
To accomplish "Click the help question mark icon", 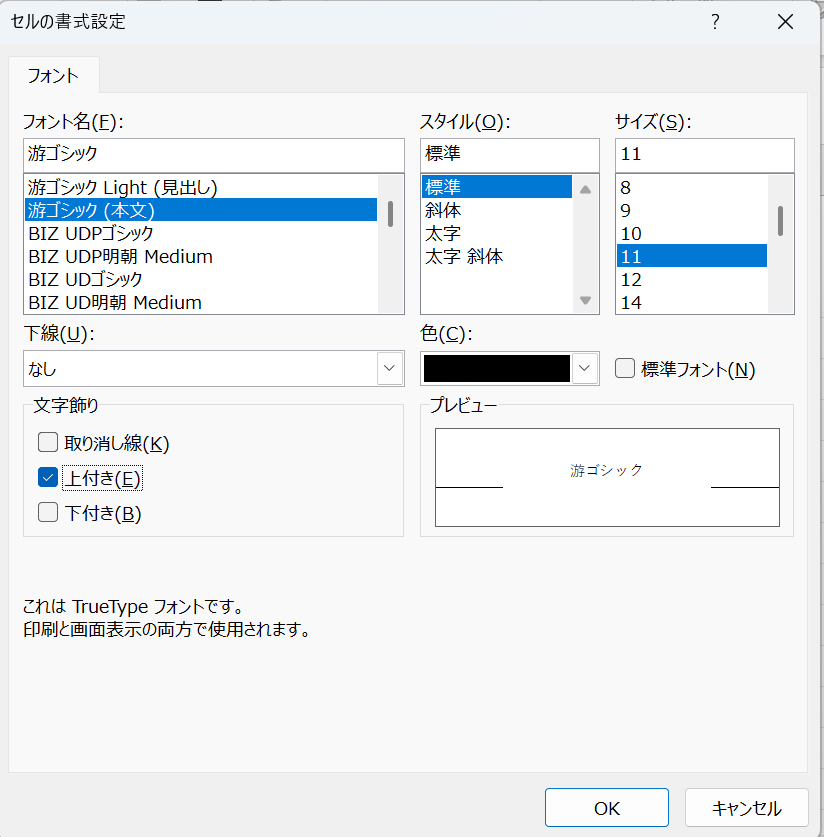I will pos(715,21).
